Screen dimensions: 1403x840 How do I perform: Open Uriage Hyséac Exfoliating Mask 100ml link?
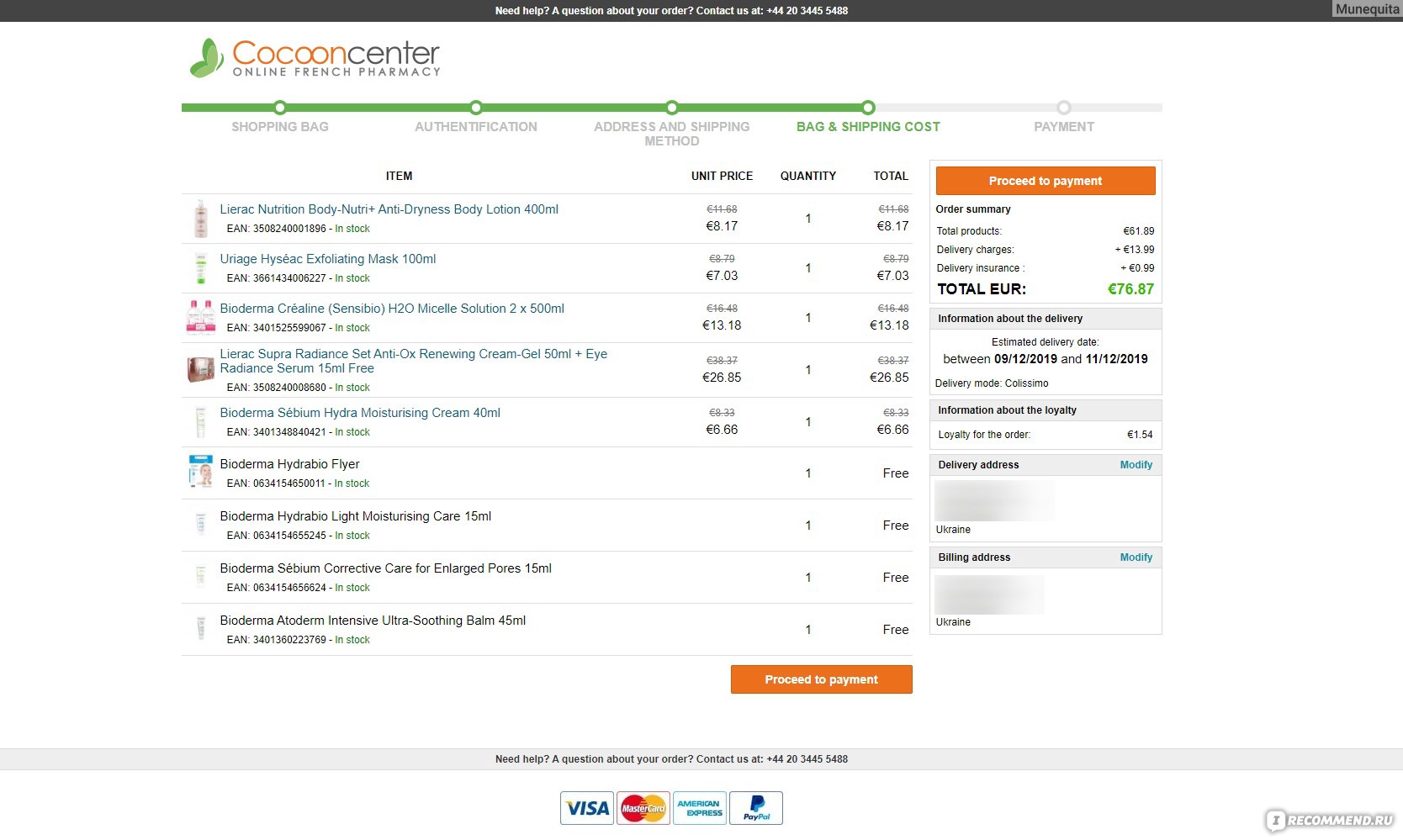(x=328, y=259)
